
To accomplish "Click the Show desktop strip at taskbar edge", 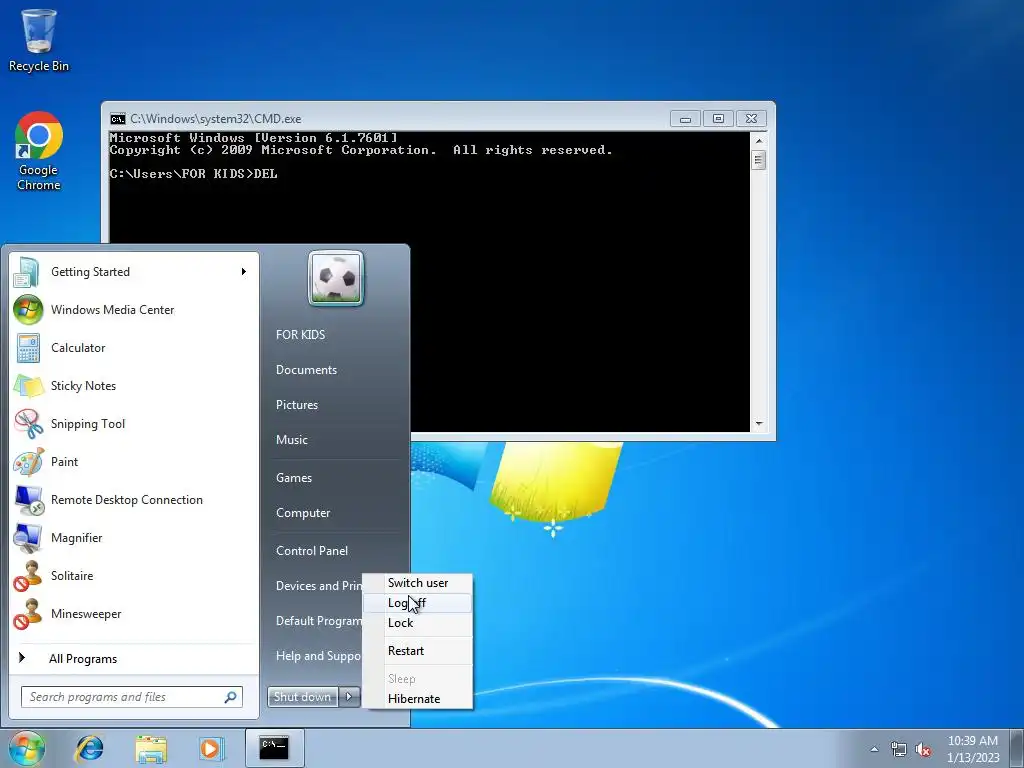I will (x=1017, y=749).
